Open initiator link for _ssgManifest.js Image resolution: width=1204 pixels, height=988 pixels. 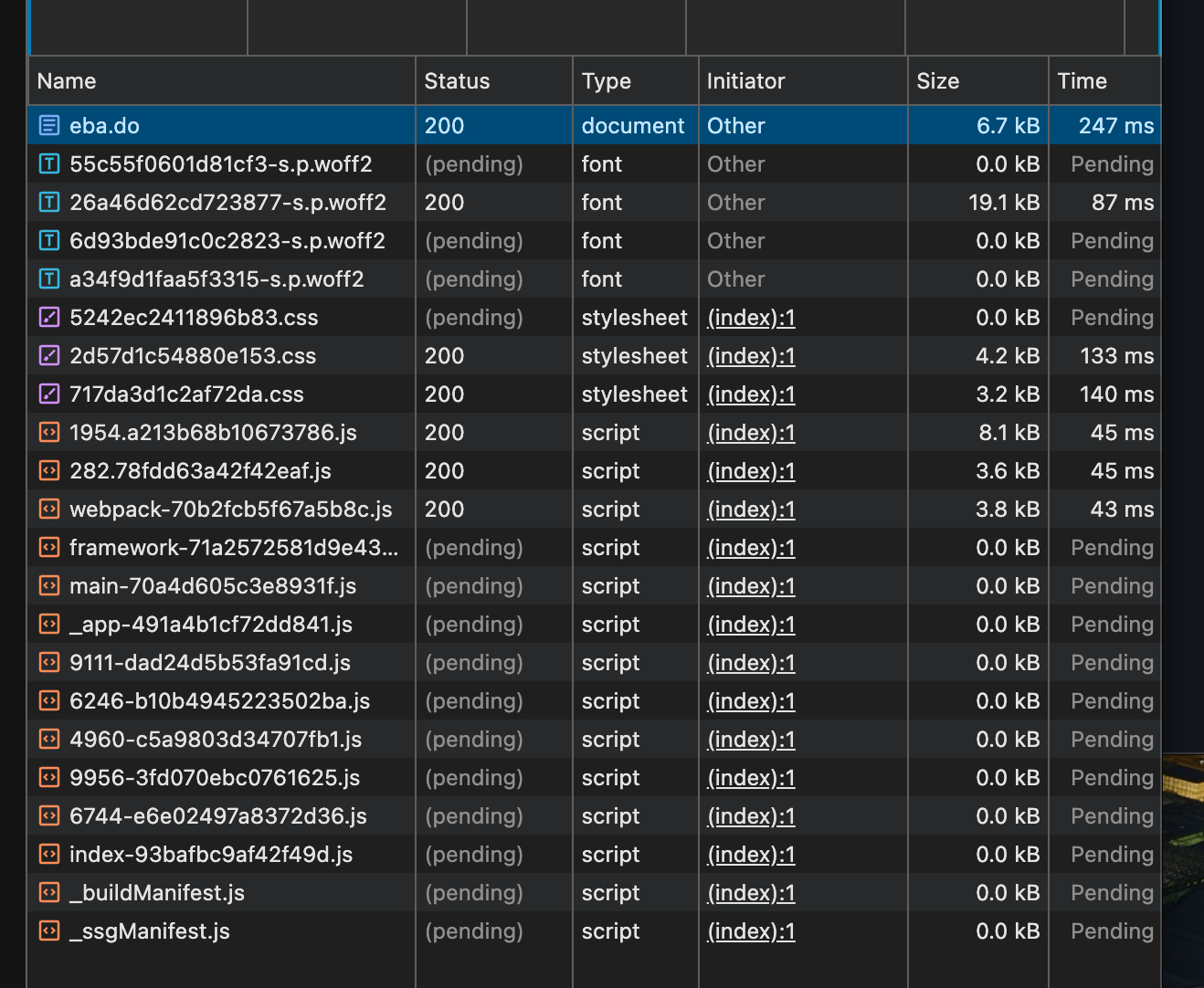tap(751, 931)
